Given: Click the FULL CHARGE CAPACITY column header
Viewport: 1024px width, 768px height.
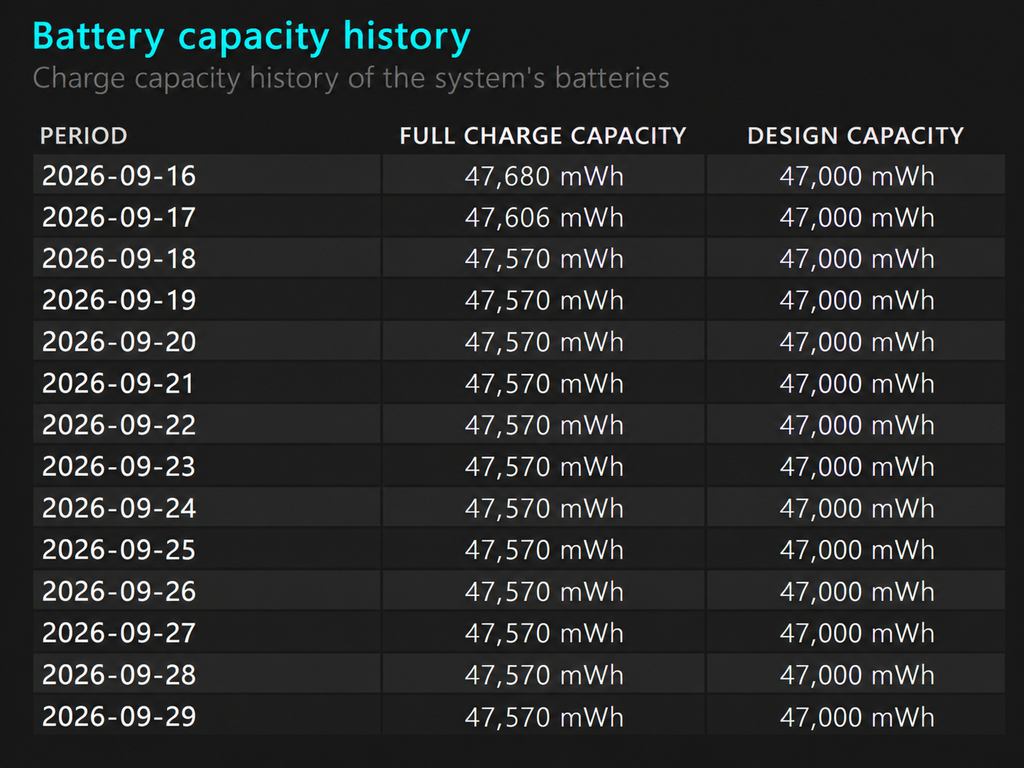Looking at the screenshot, I should pos(543,136).
